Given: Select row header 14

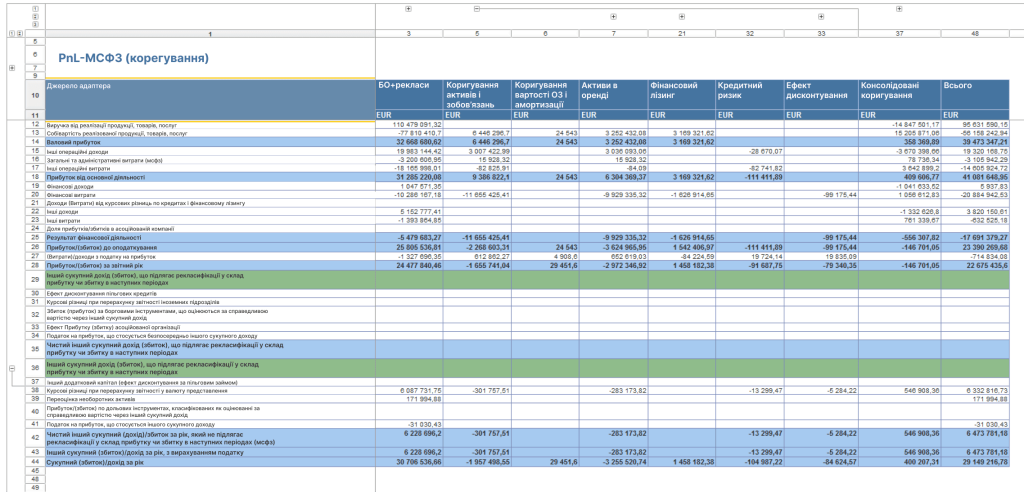Looking at the screenshot, I should pos(35,141).
